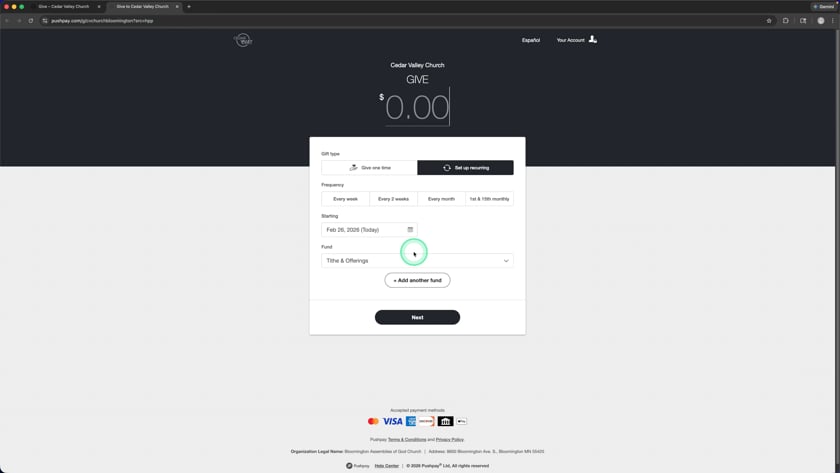Screen dimensions: 840x473
Task: Open browser extensions puzzle icon
Action: point(785,21)
